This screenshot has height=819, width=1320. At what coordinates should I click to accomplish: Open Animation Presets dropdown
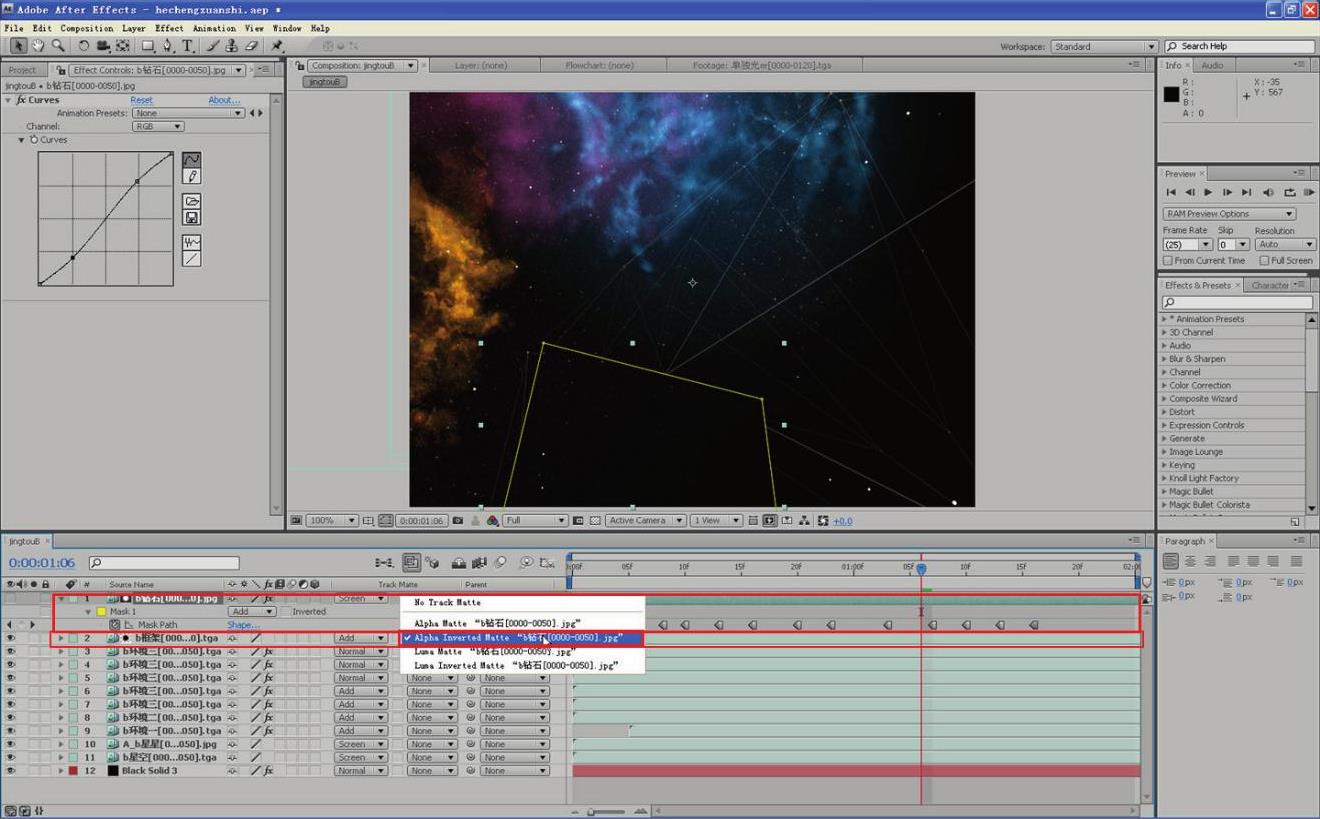pos(189,114)
